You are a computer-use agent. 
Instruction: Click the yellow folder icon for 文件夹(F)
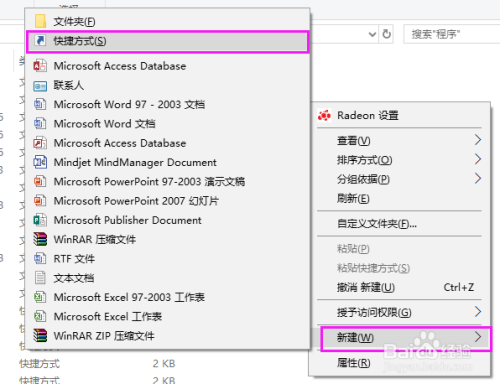tap(40, 21)
